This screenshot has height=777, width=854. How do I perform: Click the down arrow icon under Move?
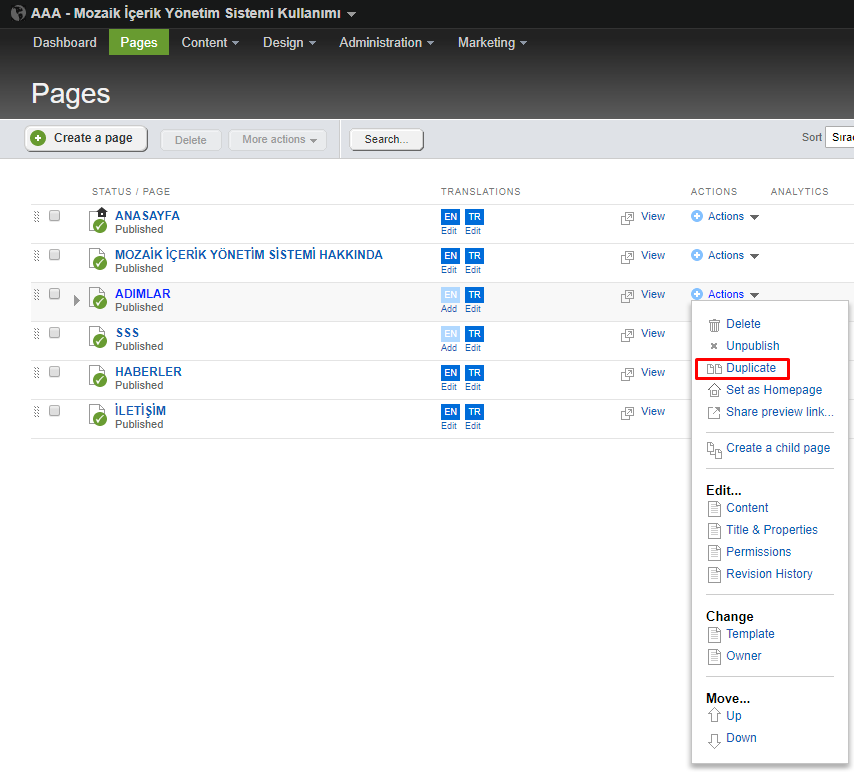(714, 741)
